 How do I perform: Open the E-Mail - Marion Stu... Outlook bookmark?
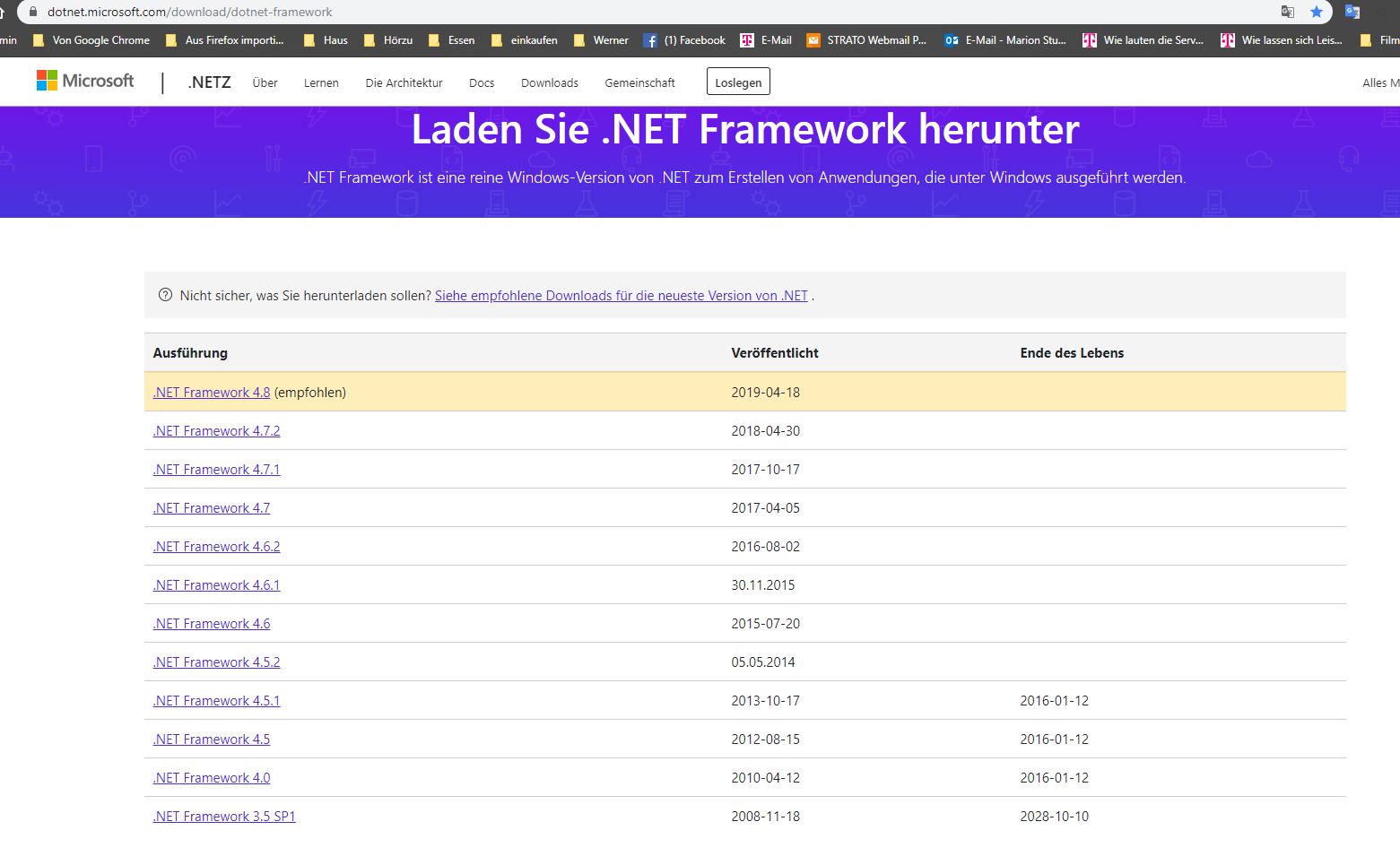point(1005,40)
